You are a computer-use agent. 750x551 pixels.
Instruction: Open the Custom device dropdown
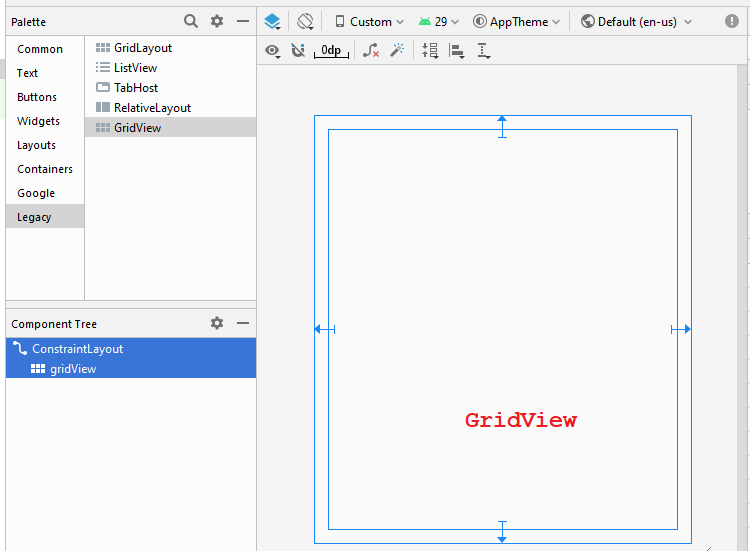pyautogui.click(x=369, y=22)
